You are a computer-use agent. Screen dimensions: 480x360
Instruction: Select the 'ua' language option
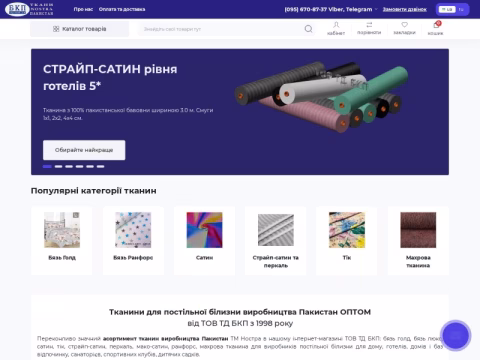pos(447,9)
